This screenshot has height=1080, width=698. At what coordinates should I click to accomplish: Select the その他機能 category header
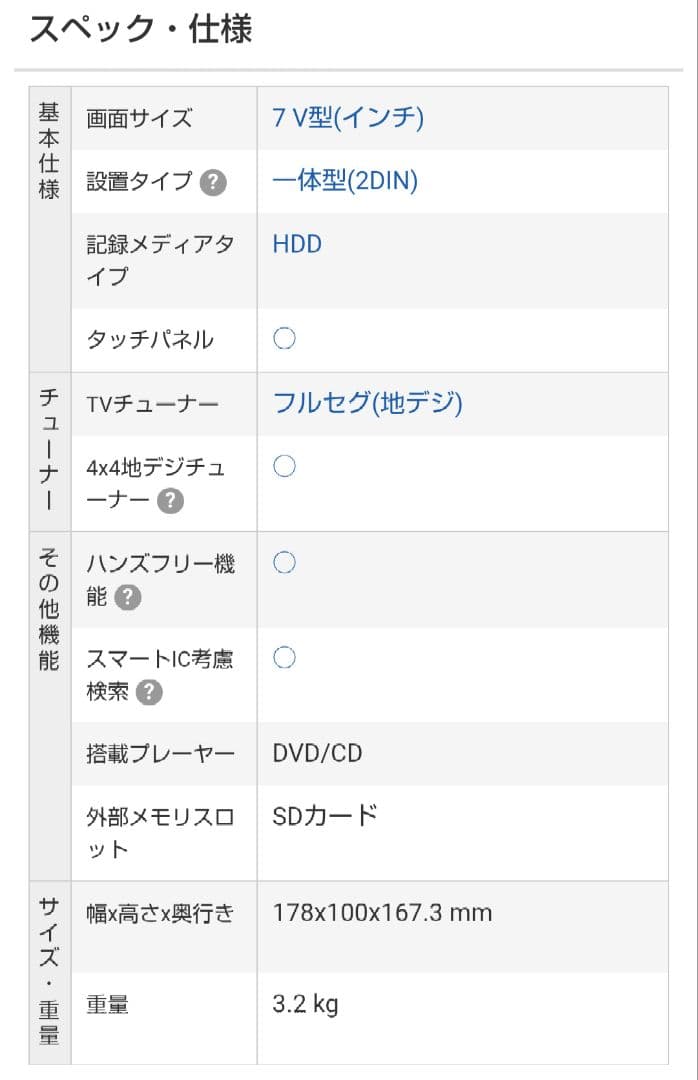tap(49, 608)
